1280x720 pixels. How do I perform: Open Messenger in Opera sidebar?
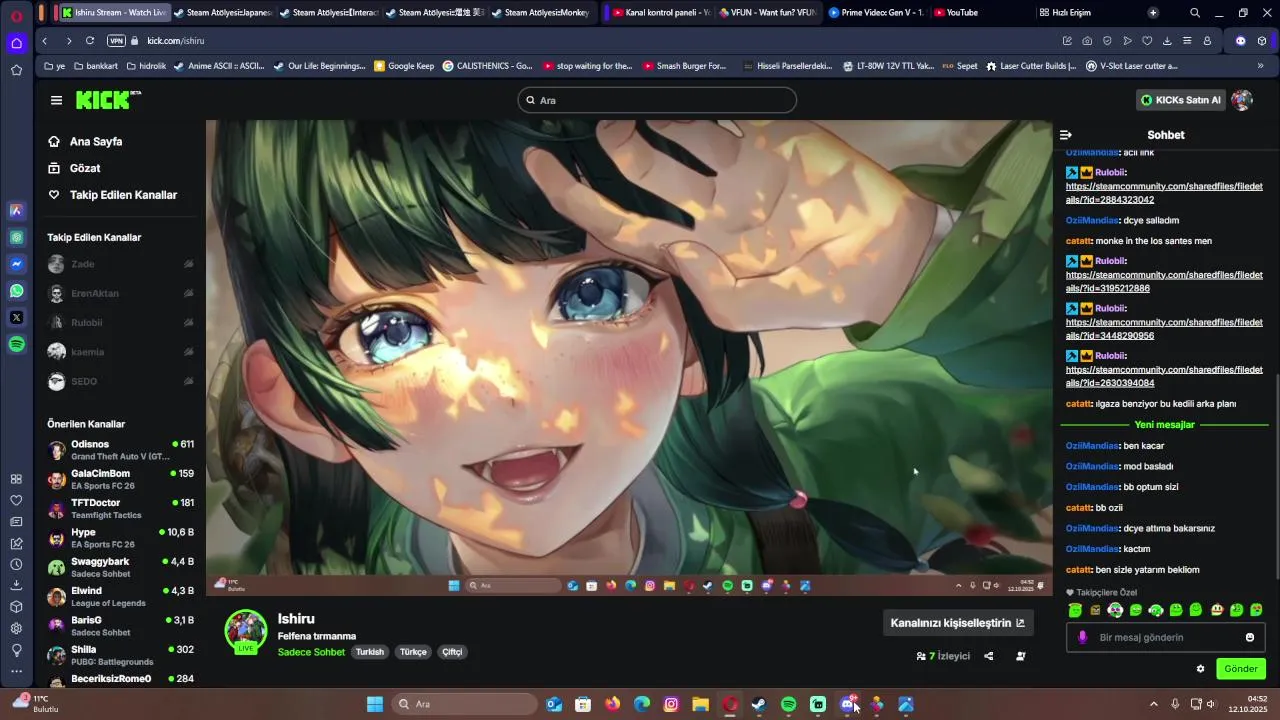tap(16, 264)
